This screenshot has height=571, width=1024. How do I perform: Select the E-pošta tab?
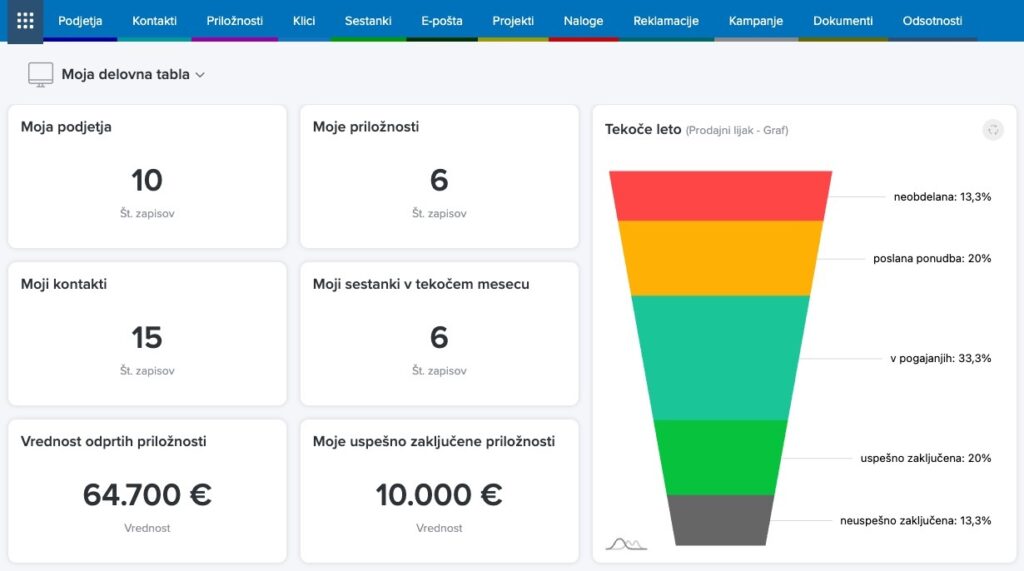441,21
